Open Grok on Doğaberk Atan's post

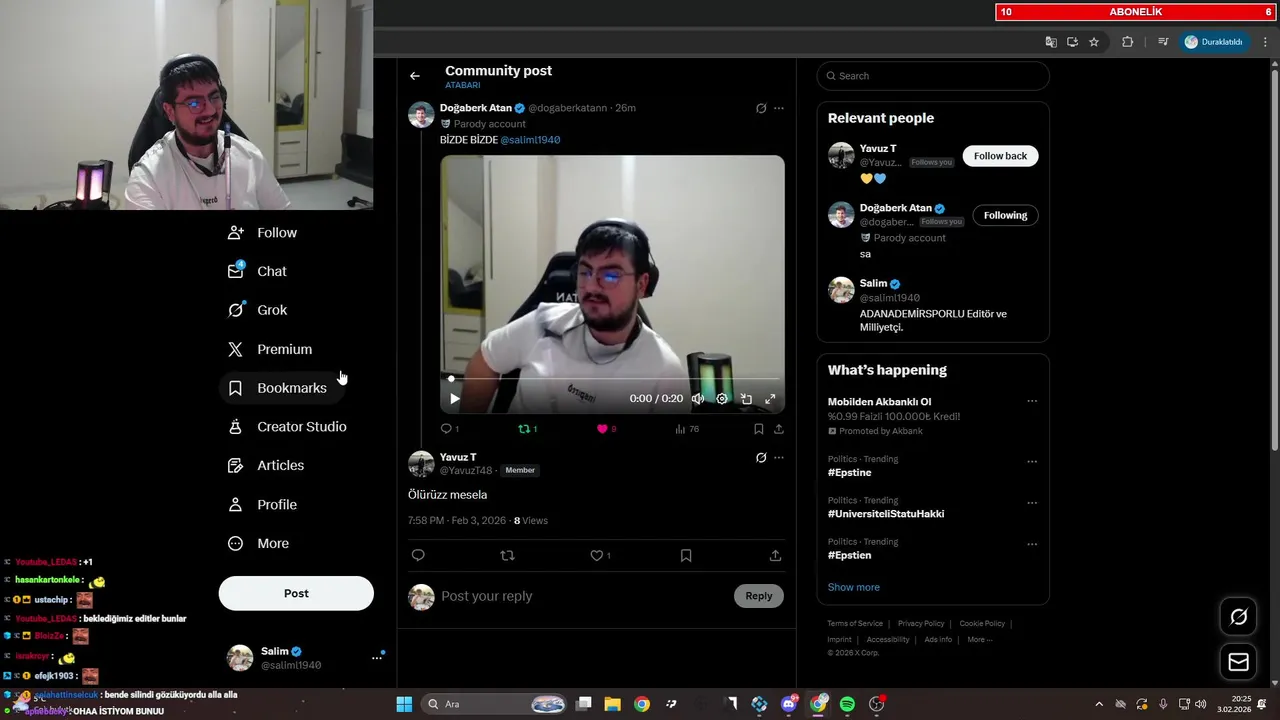point(761,108)
